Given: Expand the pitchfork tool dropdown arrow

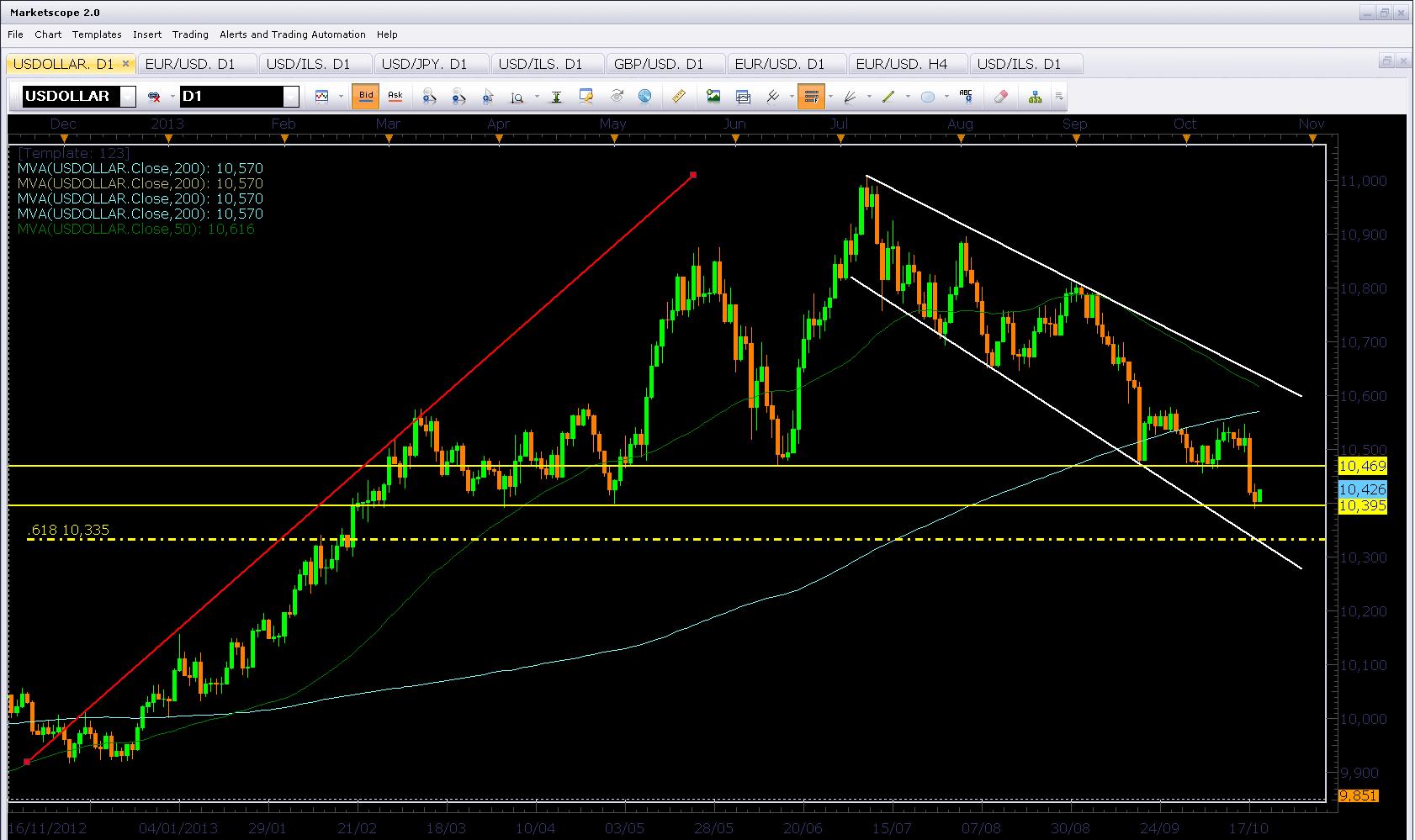Looking at the screenshot, I should (x=792, y=97).
